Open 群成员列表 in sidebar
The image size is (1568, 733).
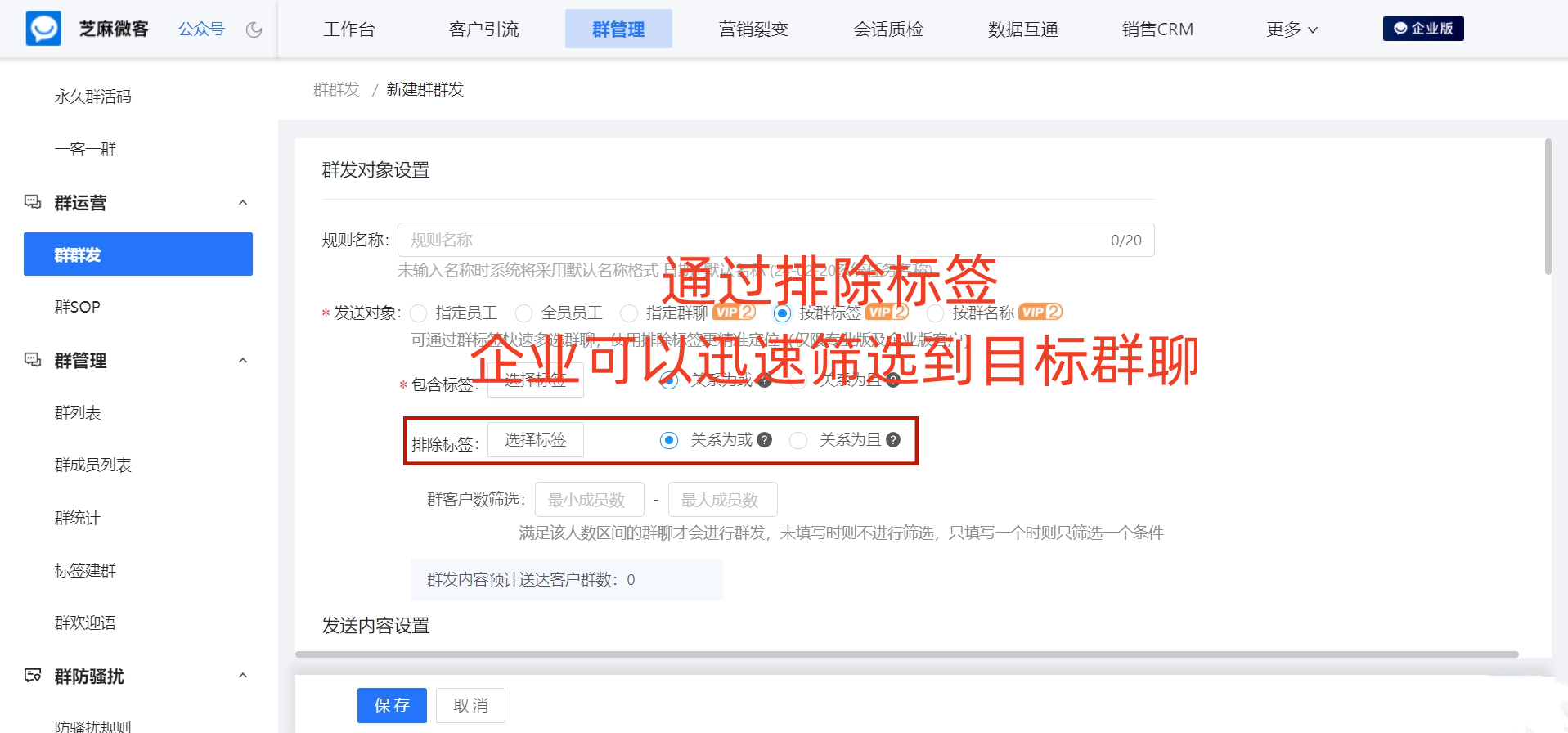tap(93, 465)
